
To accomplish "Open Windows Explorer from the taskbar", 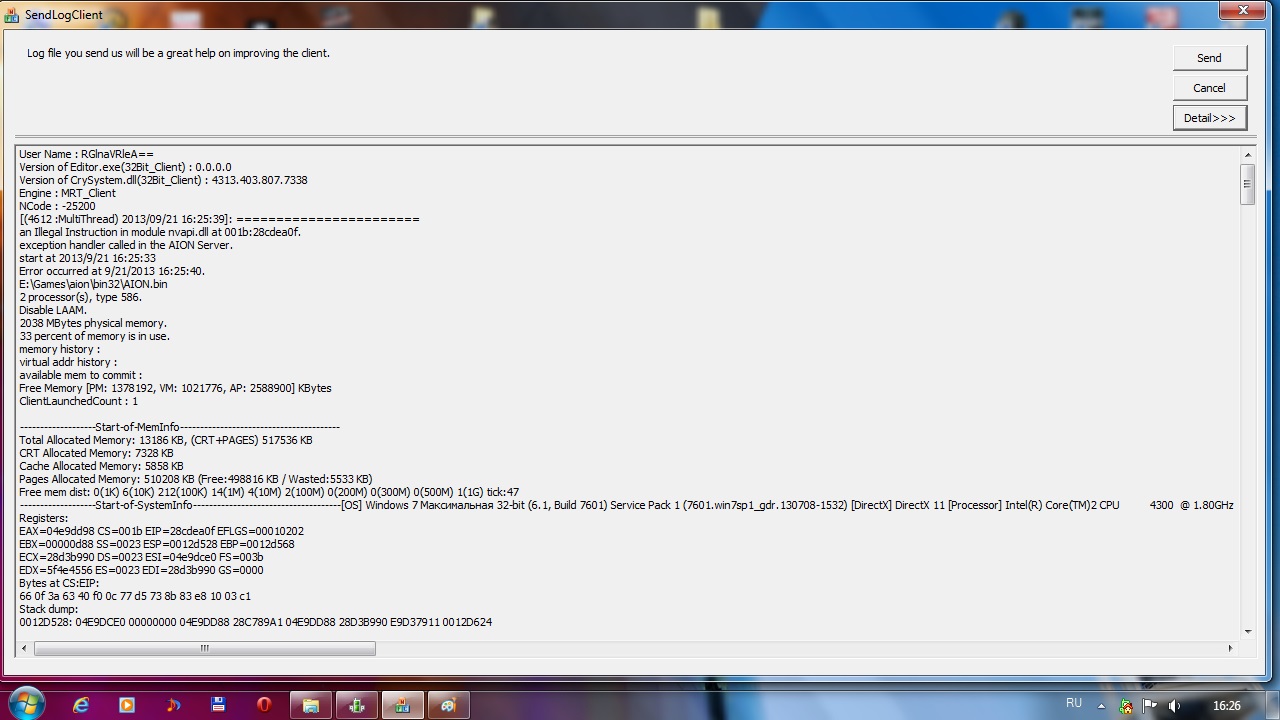I will [311, 705].
